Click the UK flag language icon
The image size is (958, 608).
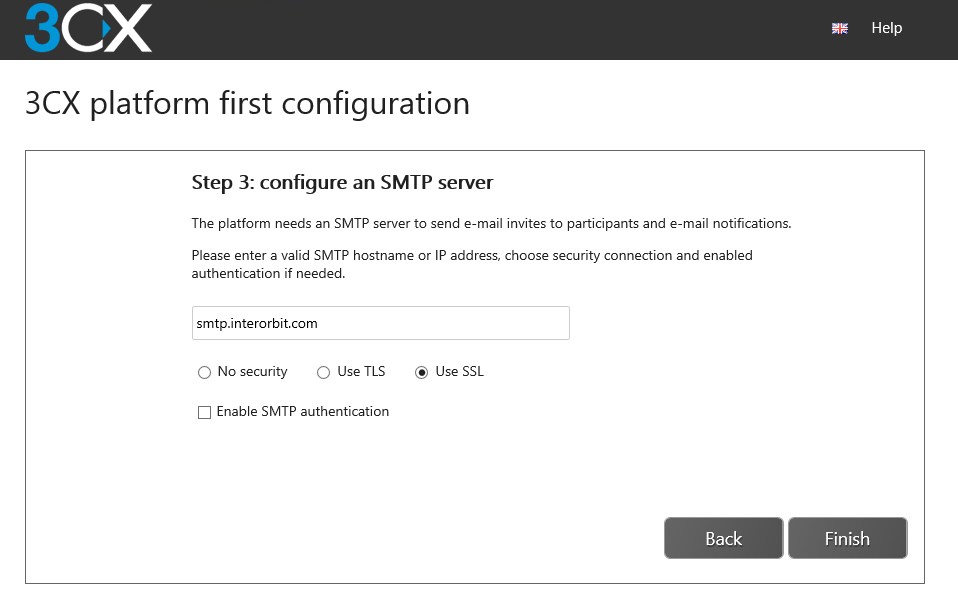[x=840, y=29]
